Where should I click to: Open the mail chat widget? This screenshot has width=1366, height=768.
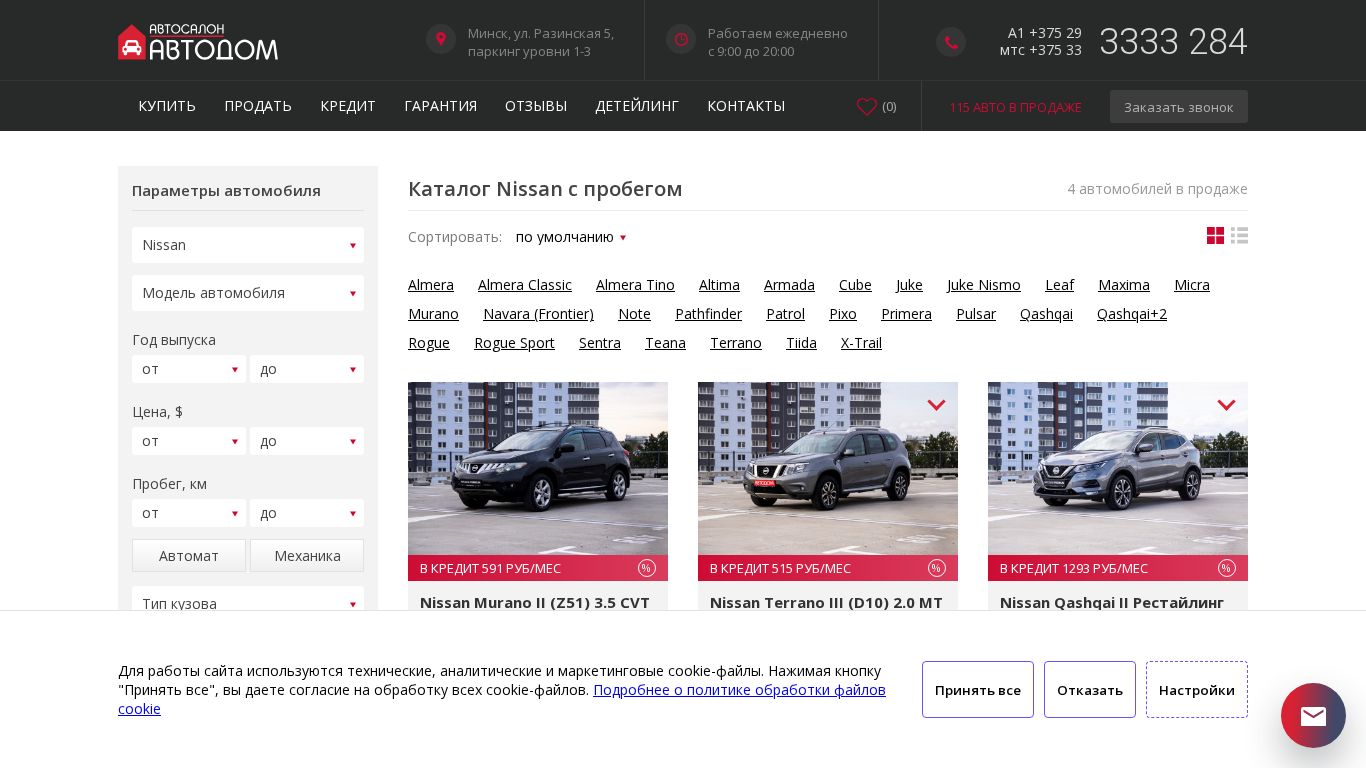(1313, 716)
